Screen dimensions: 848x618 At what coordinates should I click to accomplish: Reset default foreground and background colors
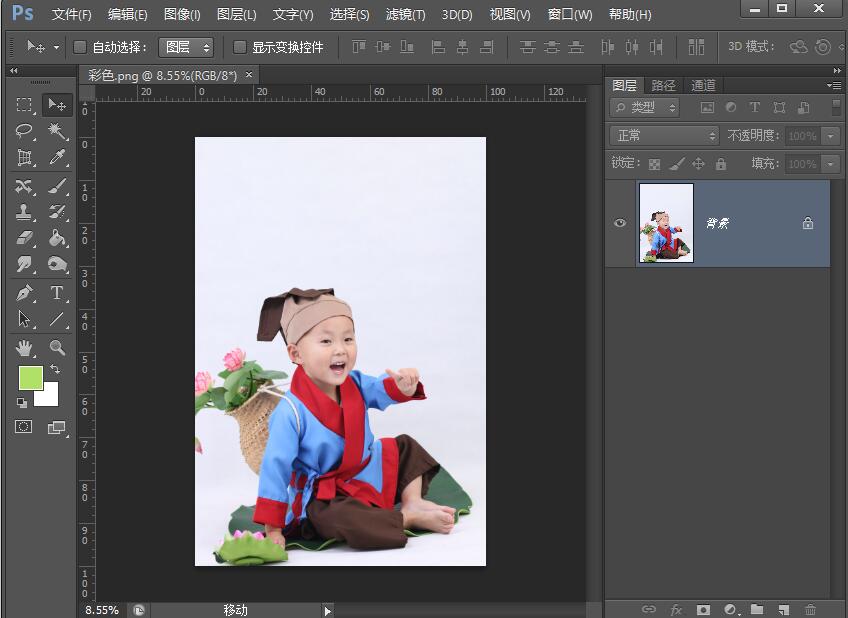(22, 402)
